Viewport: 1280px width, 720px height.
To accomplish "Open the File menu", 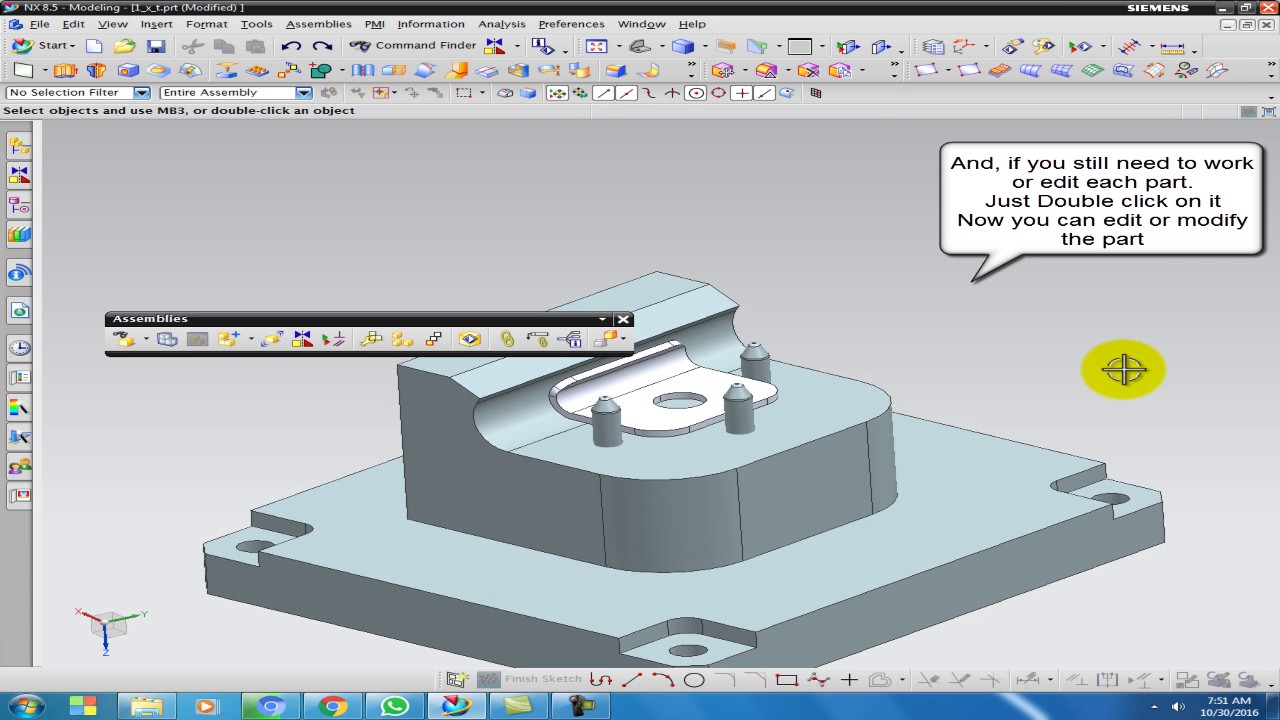I will coord(39,24).
